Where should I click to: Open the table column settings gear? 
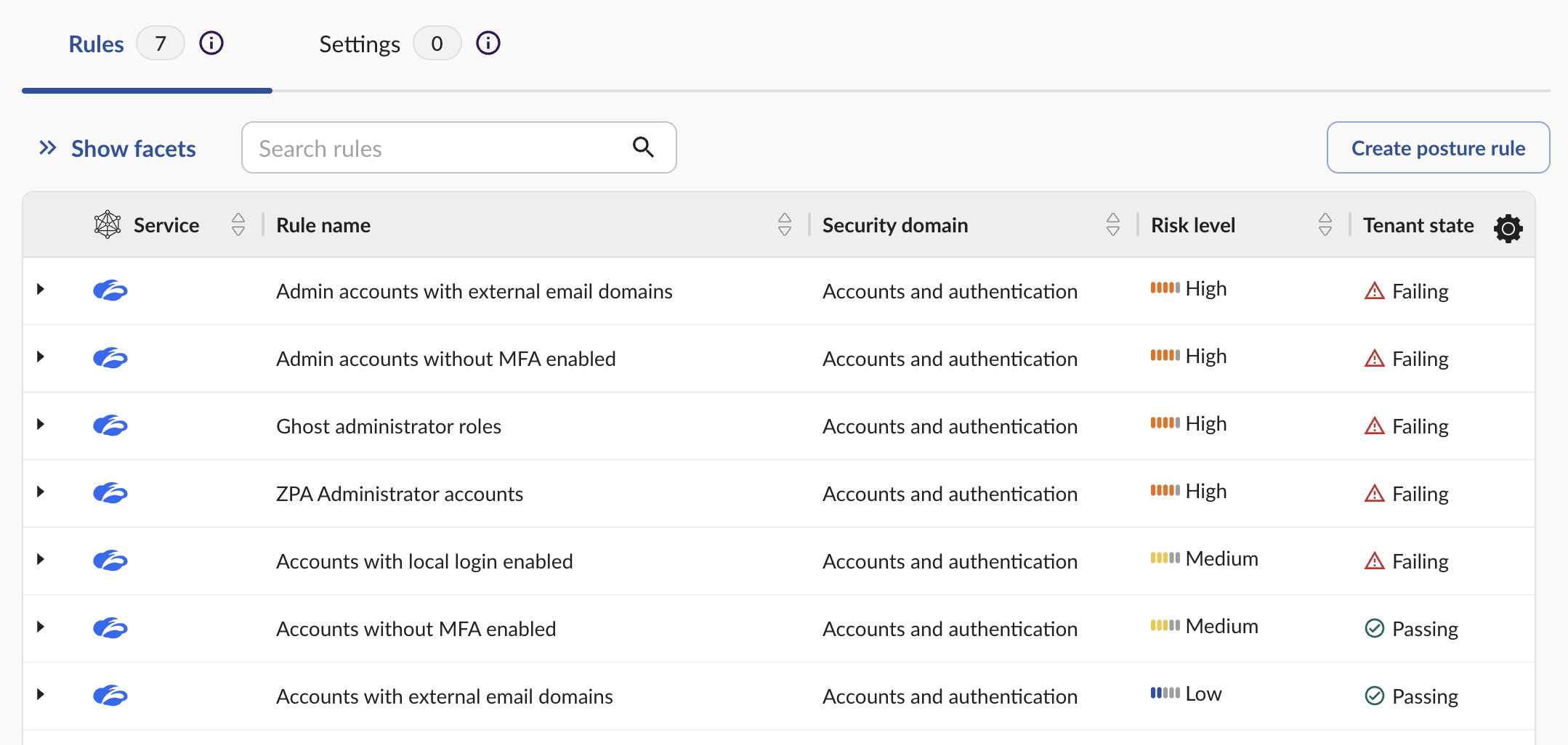(1508, 228)
